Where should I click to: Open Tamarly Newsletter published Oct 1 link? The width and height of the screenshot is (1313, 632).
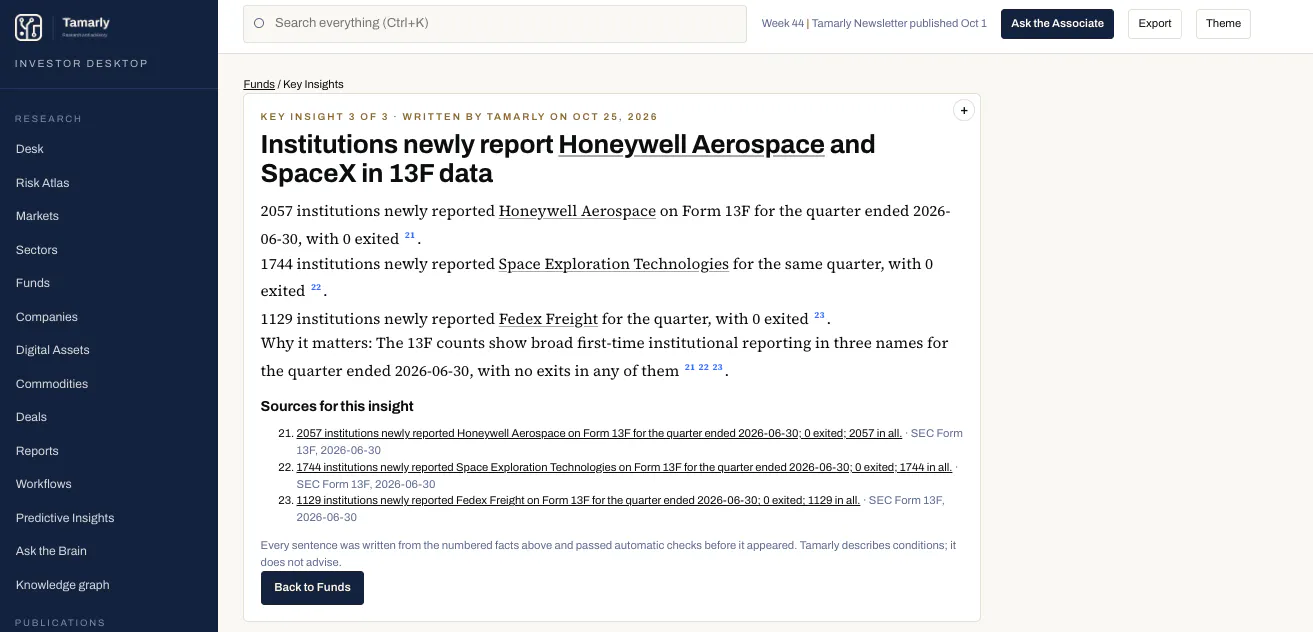click(x=899, y=24)
